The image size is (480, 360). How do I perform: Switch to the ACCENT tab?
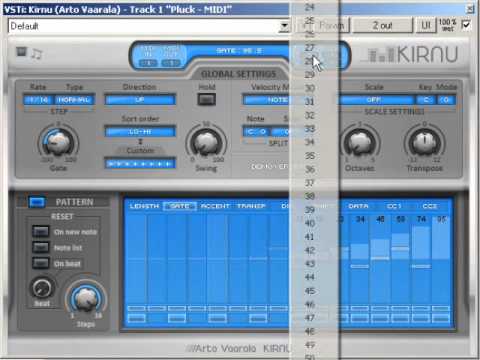pyautogui.click(x=215, y=206)
